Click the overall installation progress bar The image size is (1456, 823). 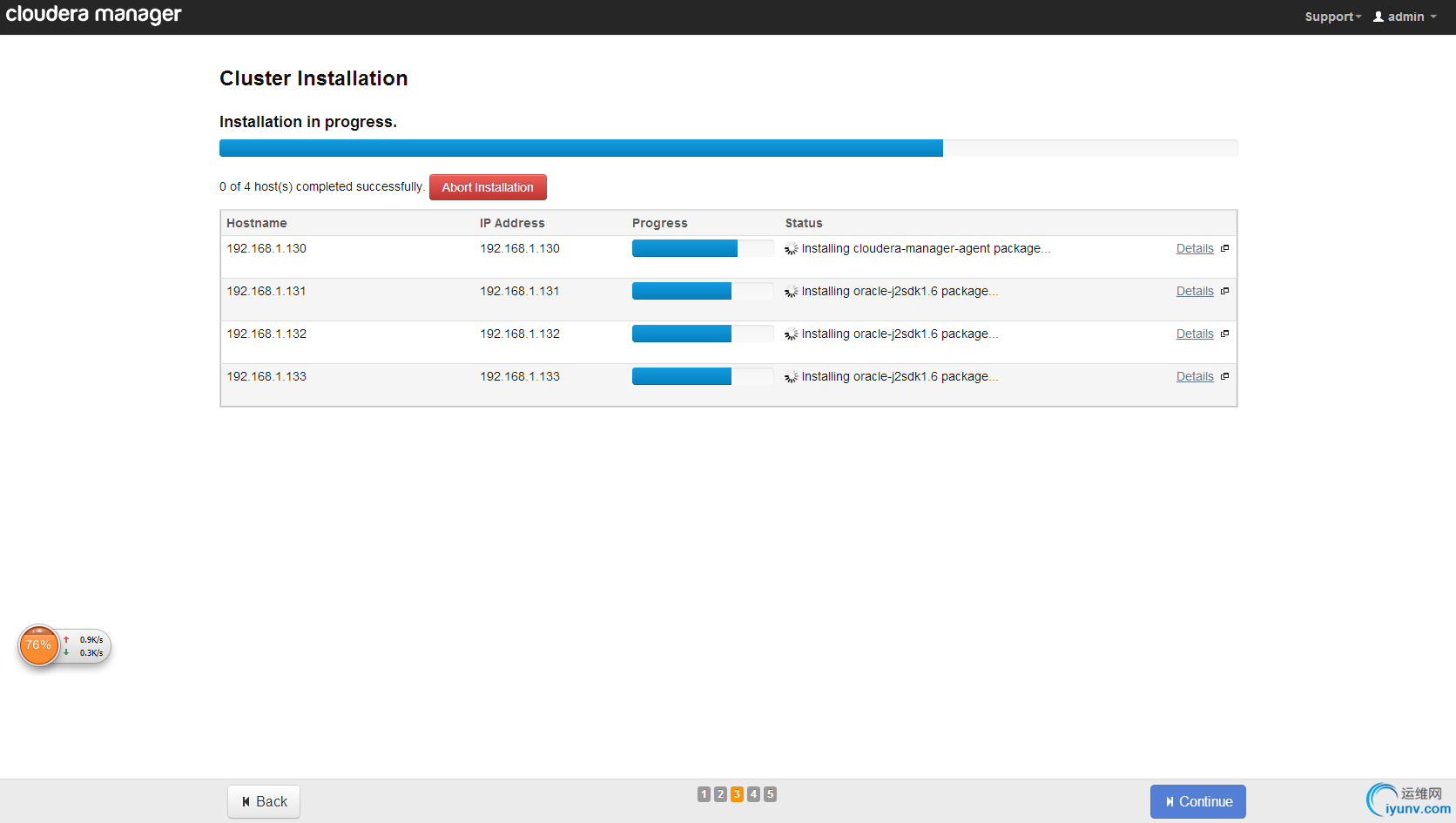pos(728,148)
